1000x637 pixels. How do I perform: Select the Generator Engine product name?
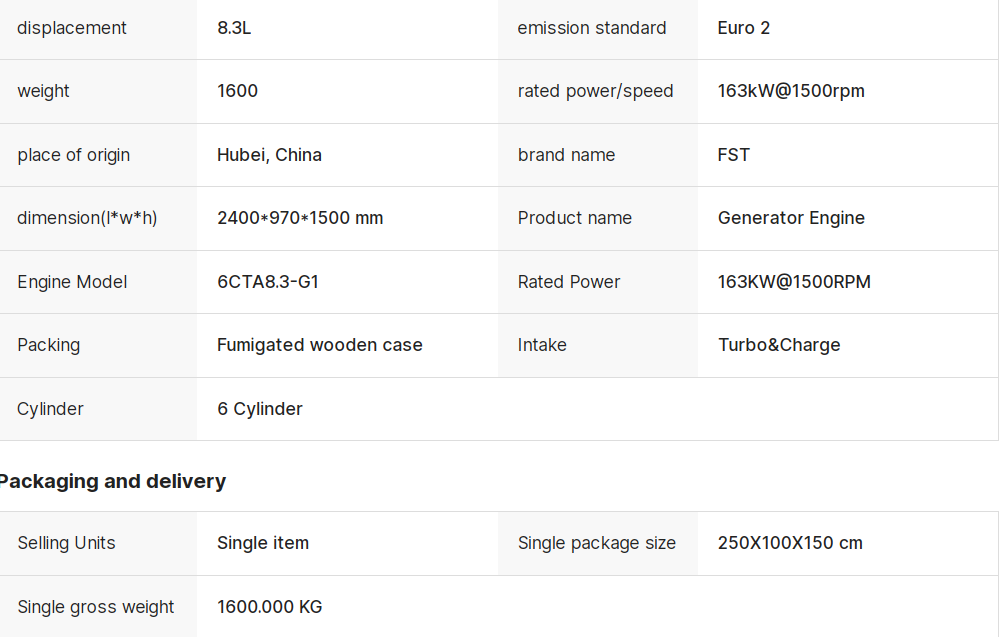pyautogui.click(x=791, y=218)
